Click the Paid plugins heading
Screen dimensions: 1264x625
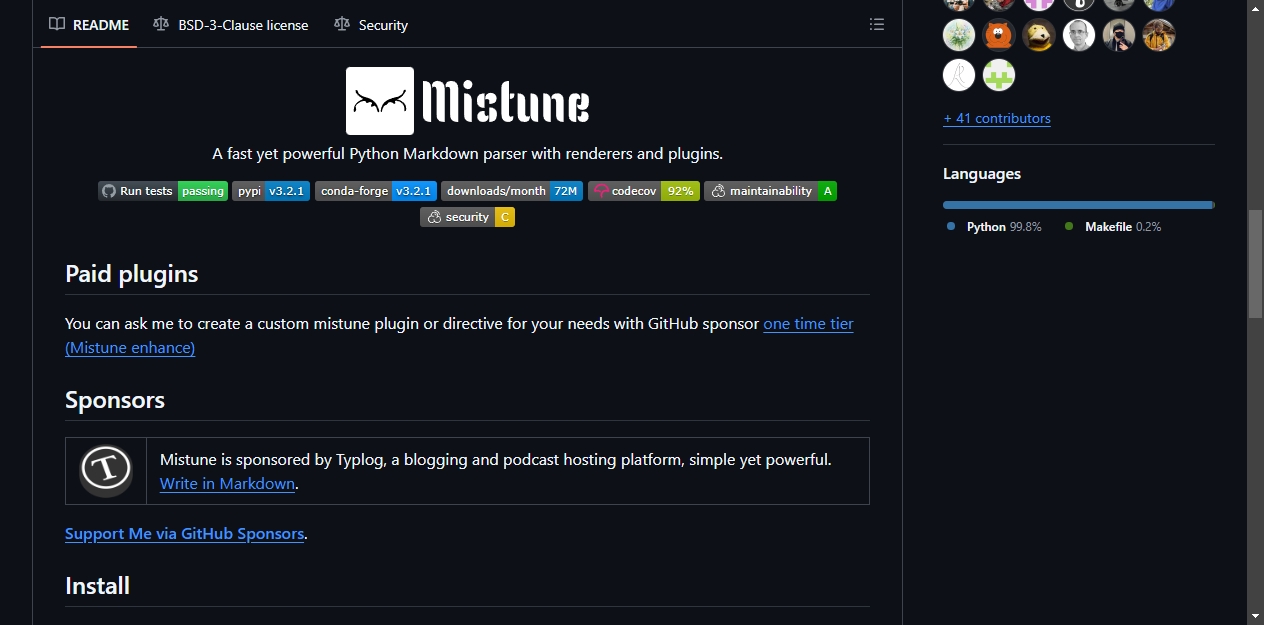tap(132, 274)
